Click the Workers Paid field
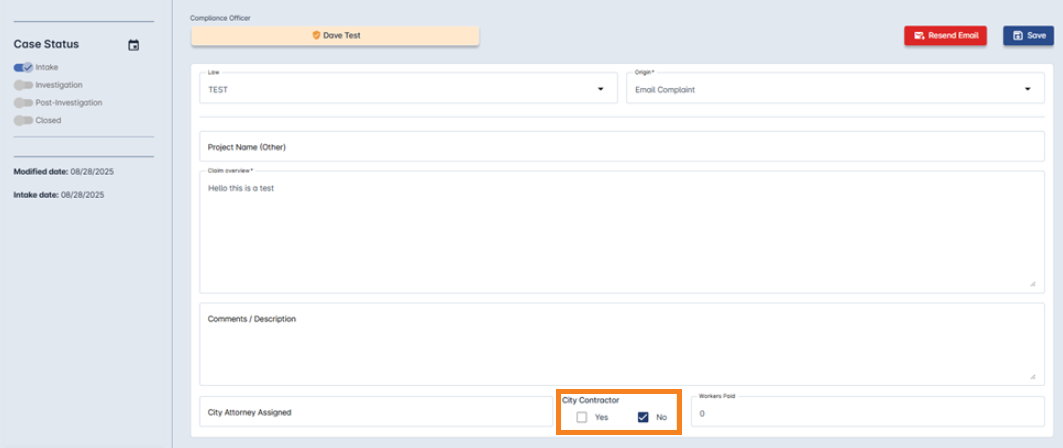The image size is (1063, 448). 868,411
